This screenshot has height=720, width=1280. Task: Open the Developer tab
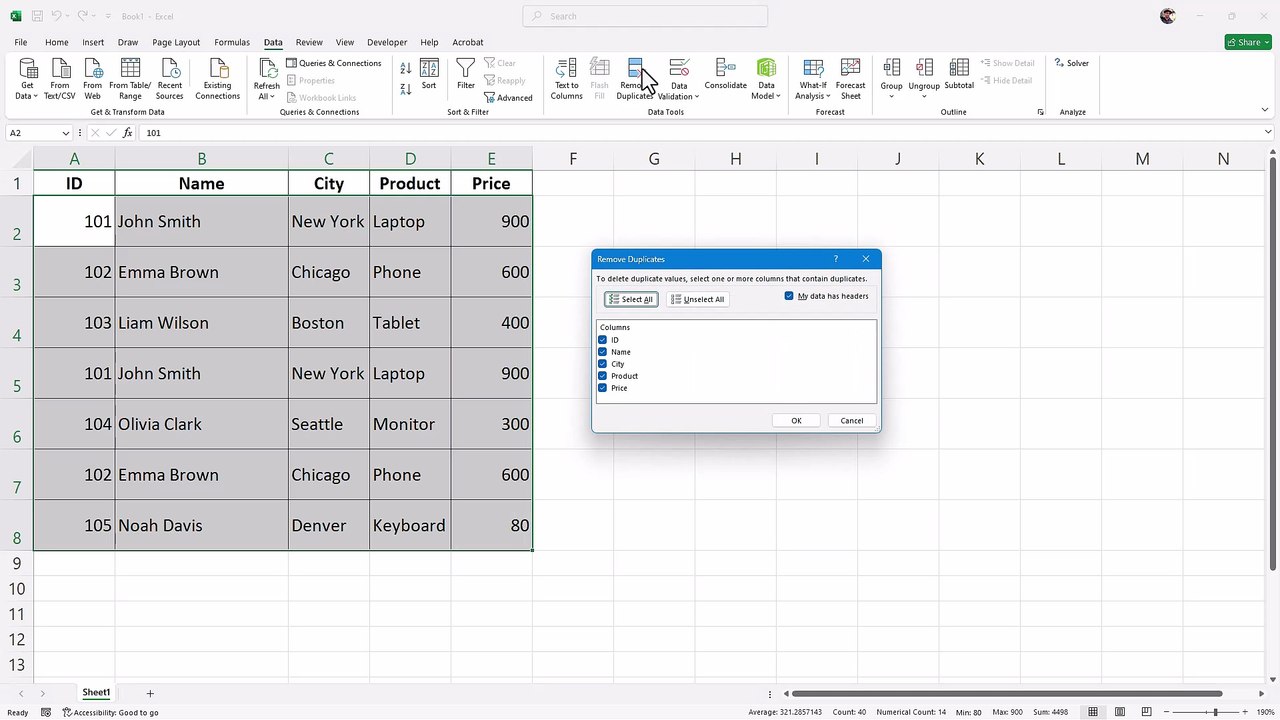point(387,42)
